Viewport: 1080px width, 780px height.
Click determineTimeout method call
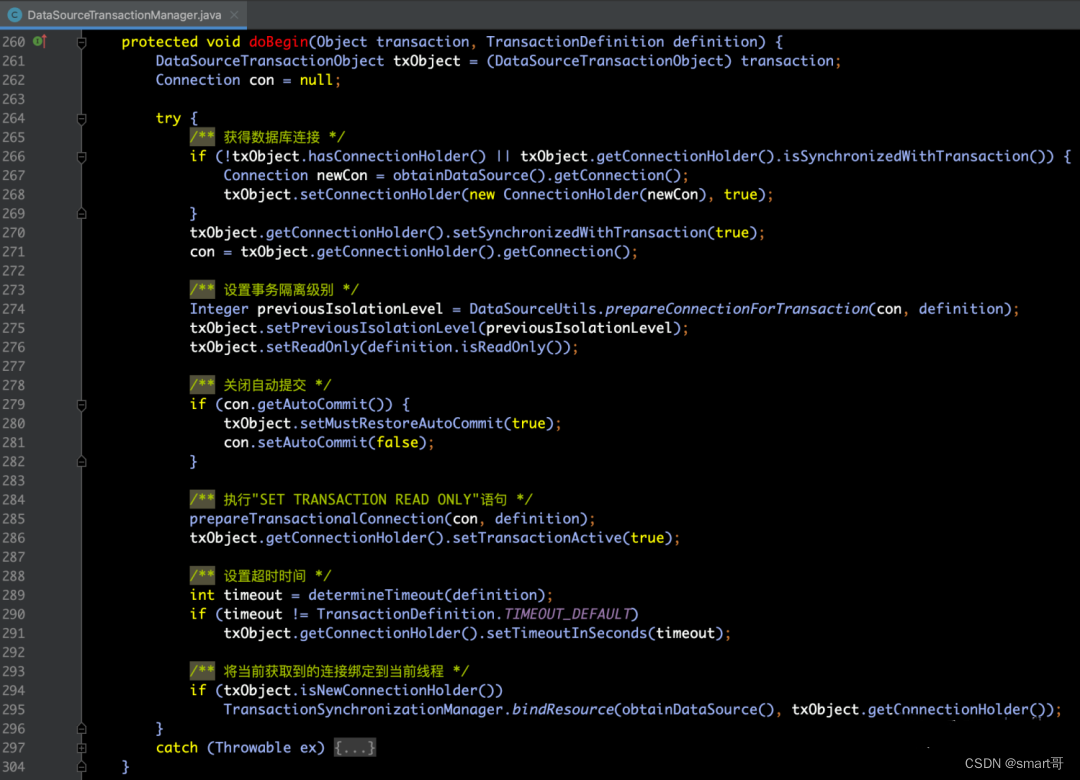tap(376, 595)
